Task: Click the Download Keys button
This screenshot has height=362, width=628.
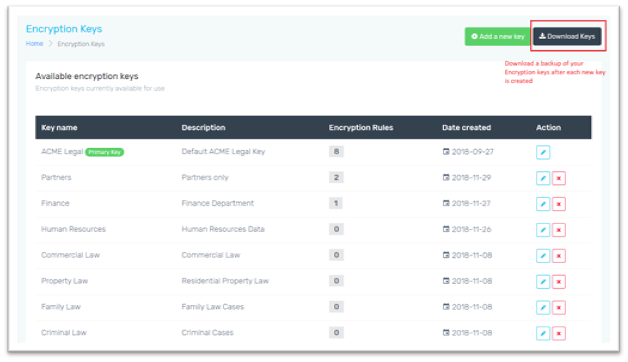Action: 567,36
